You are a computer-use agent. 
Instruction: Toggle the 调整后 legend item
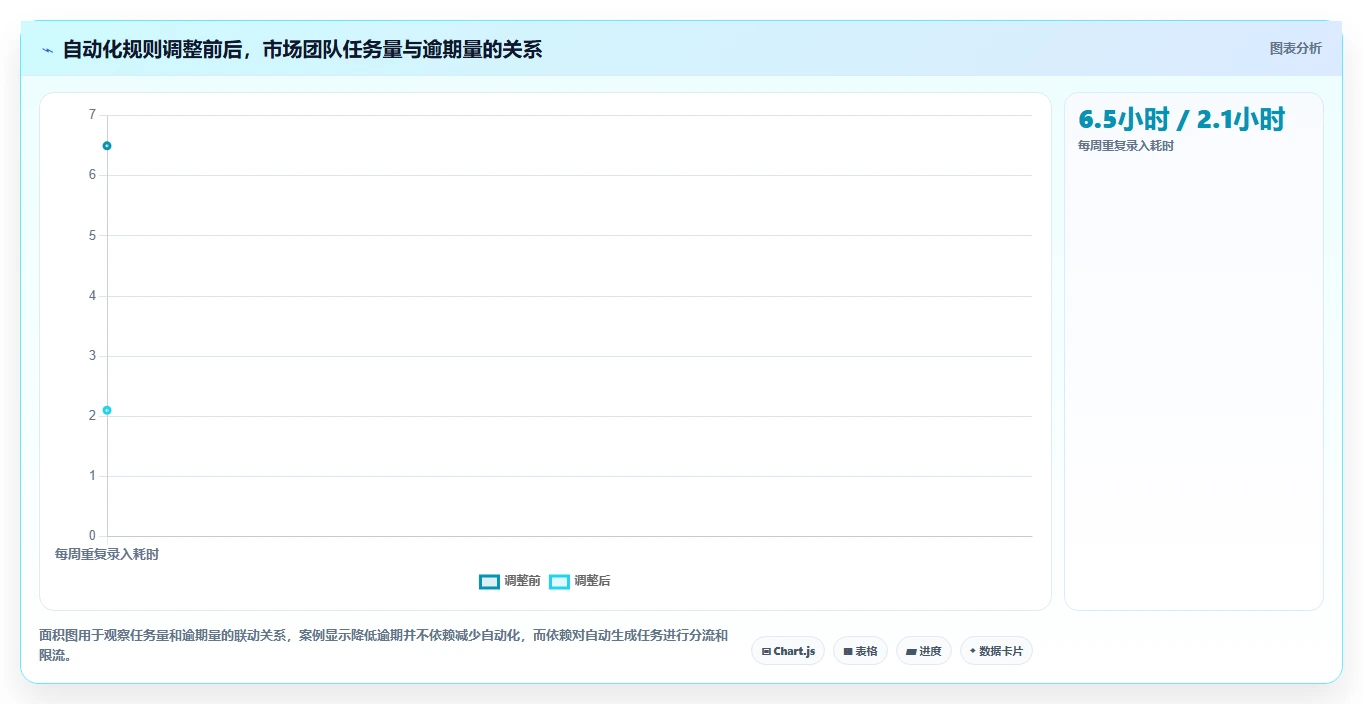(580, 581)
